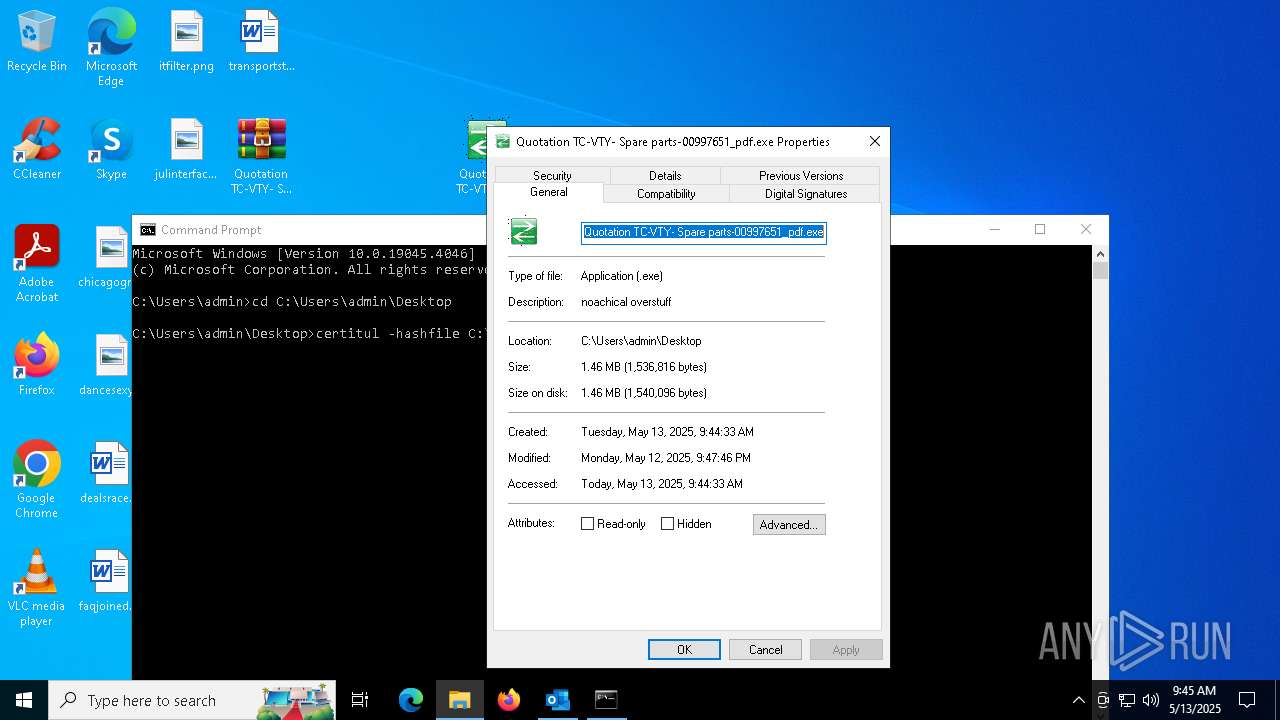The width and height of the screenshot is (1280, 720).
Task: Open Outlook from the taskbar
Action: point(557,700)
